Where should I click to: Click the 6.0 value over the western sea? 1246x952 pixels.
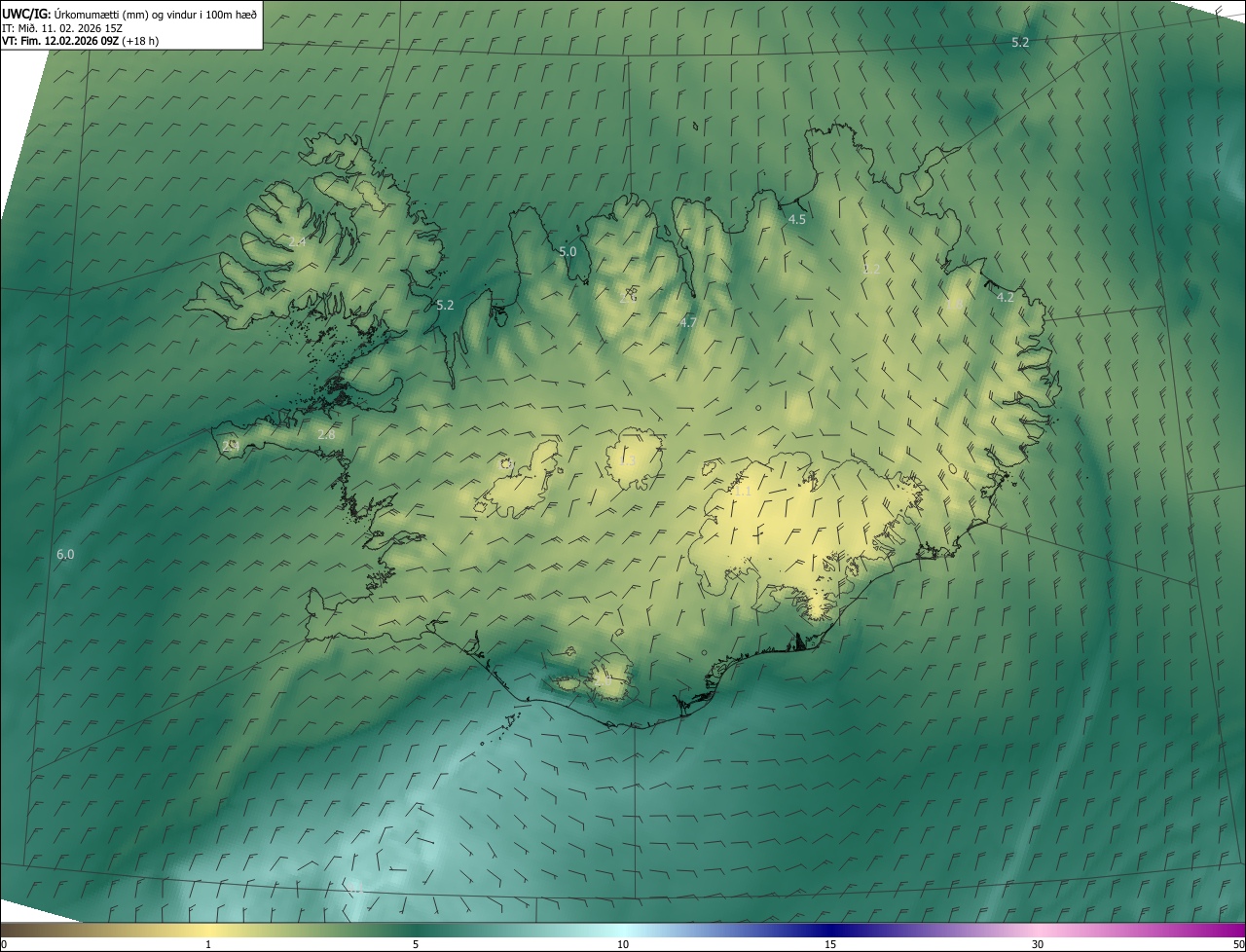tap(65, 555)
